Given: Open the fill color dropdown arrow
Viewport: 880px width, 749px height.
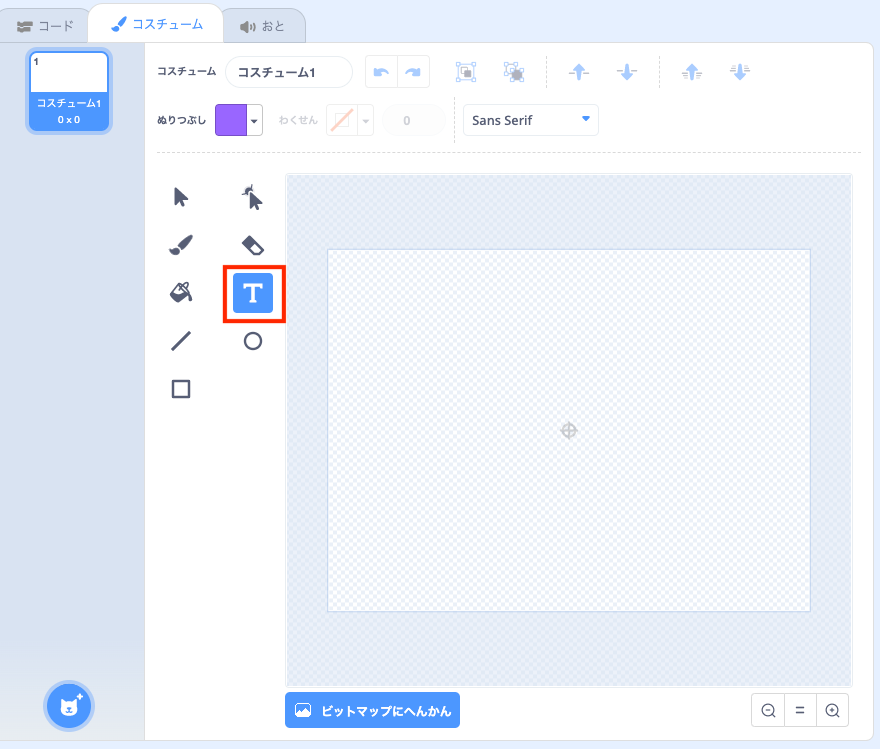Looking at the screenshot, I should pyautogui.click(x=254, y=120).
